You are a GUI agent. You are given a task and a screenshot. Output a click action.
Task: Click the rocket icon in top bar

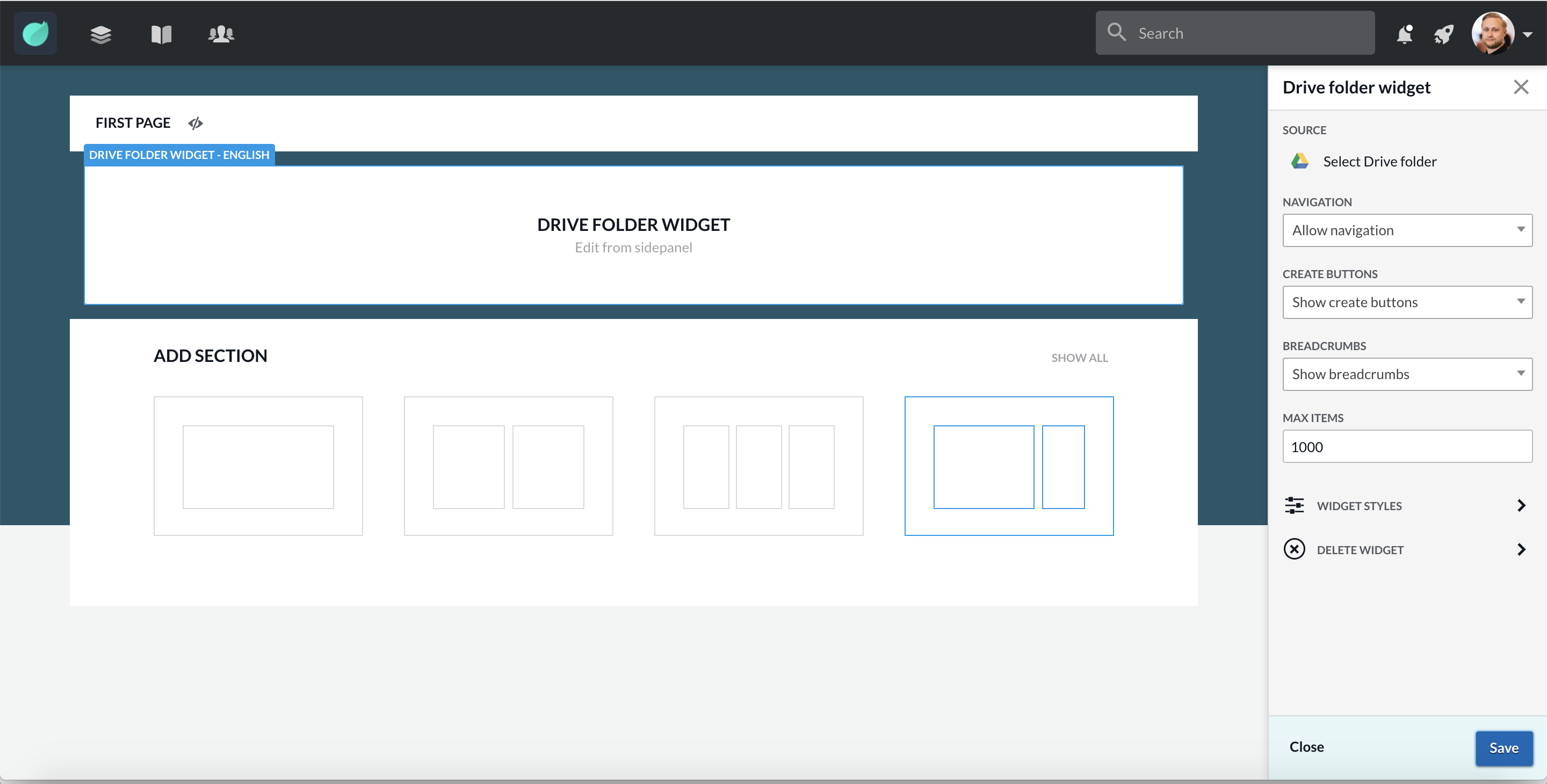1443,34
